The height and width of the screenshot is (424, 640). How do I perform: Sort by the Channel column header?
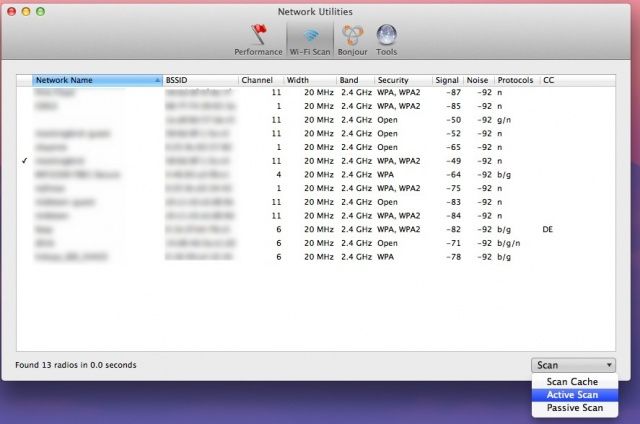[260, 79]
